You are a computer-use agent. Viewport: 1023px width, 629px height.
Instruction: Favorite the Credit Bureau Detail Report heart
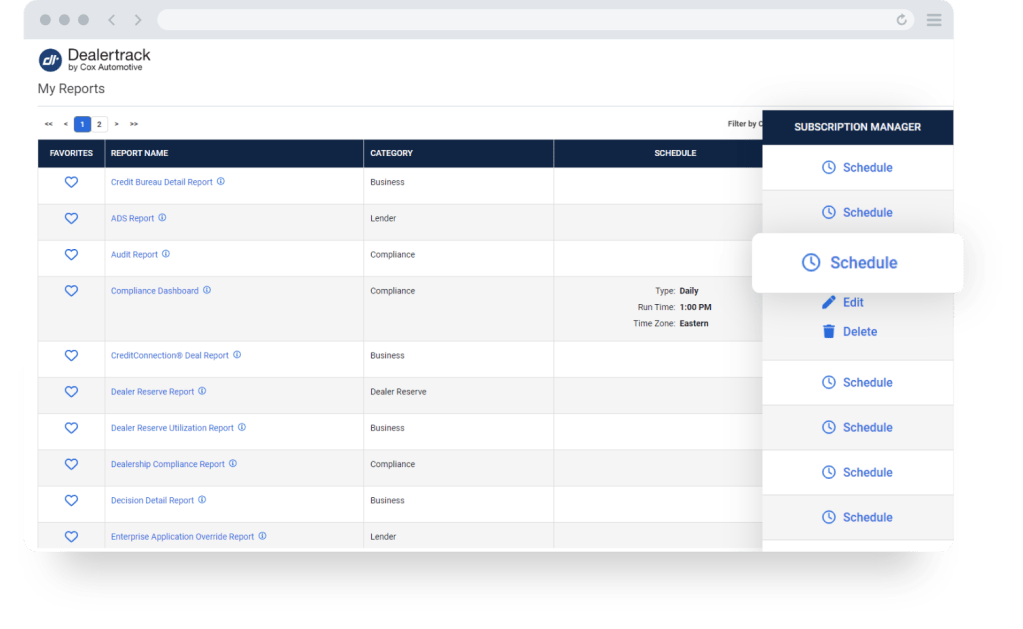pos(71,182)
